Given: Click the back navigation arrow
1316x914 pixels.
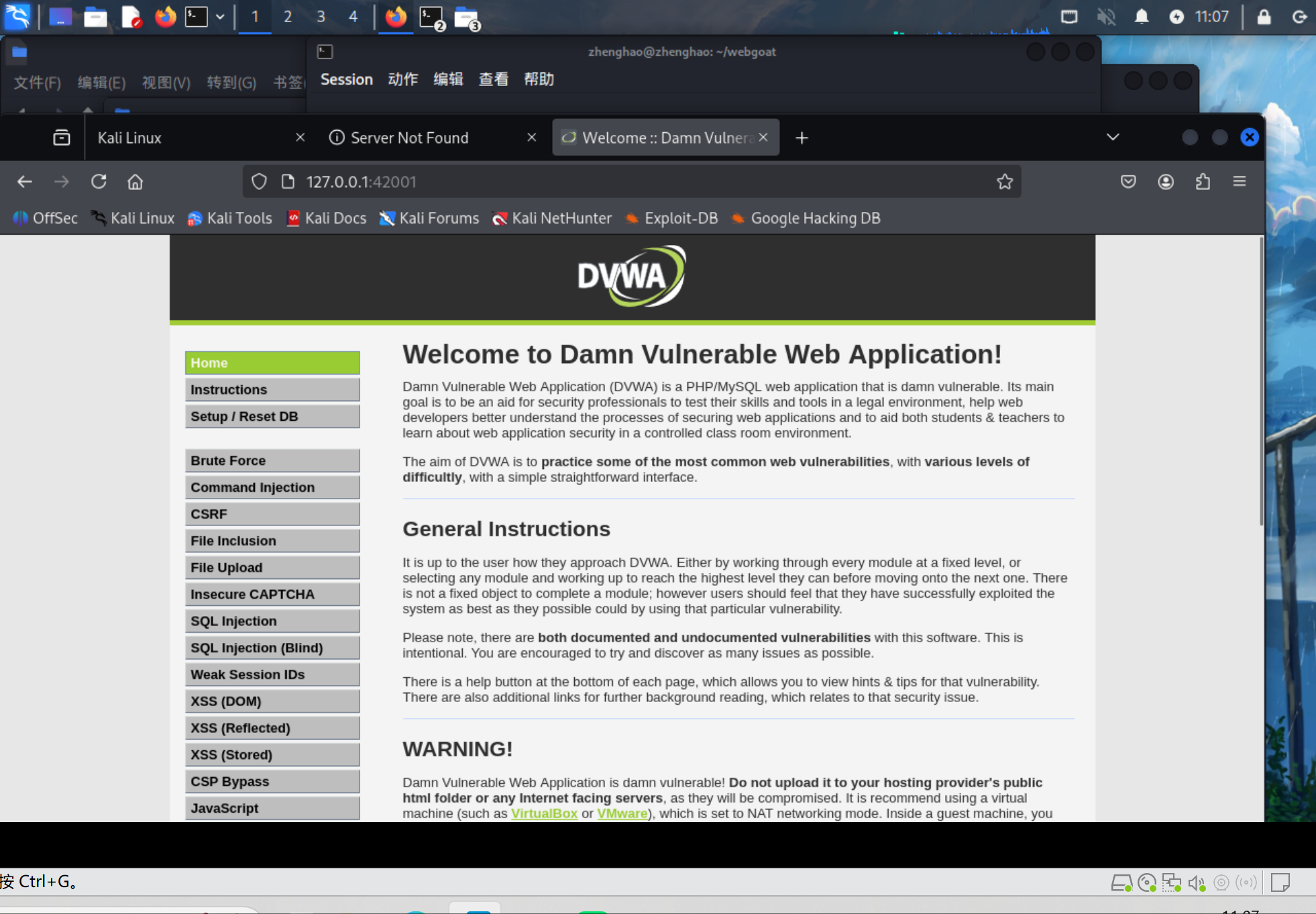Looking at the screenshot, I should pyautogui.click(x=25, y=182).
